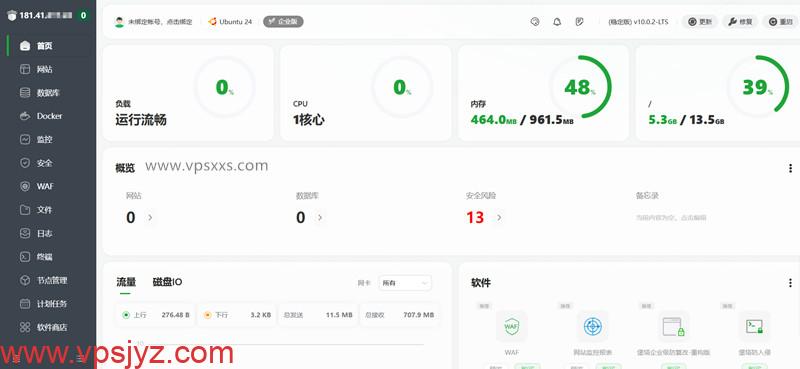Image resolution: width=800 pixels, height=369 pixels.
Task: Click the WAF shield software icon
Action: click(x=511, y=326)
